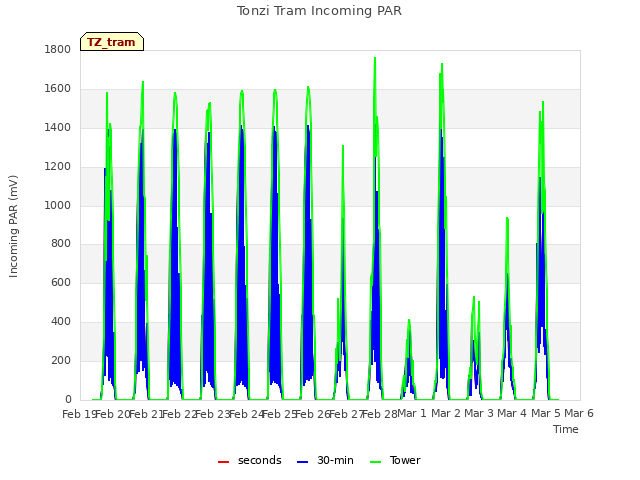Click the '0' y-axis tick label
This screenshot has height=480, width=640.
68,400
